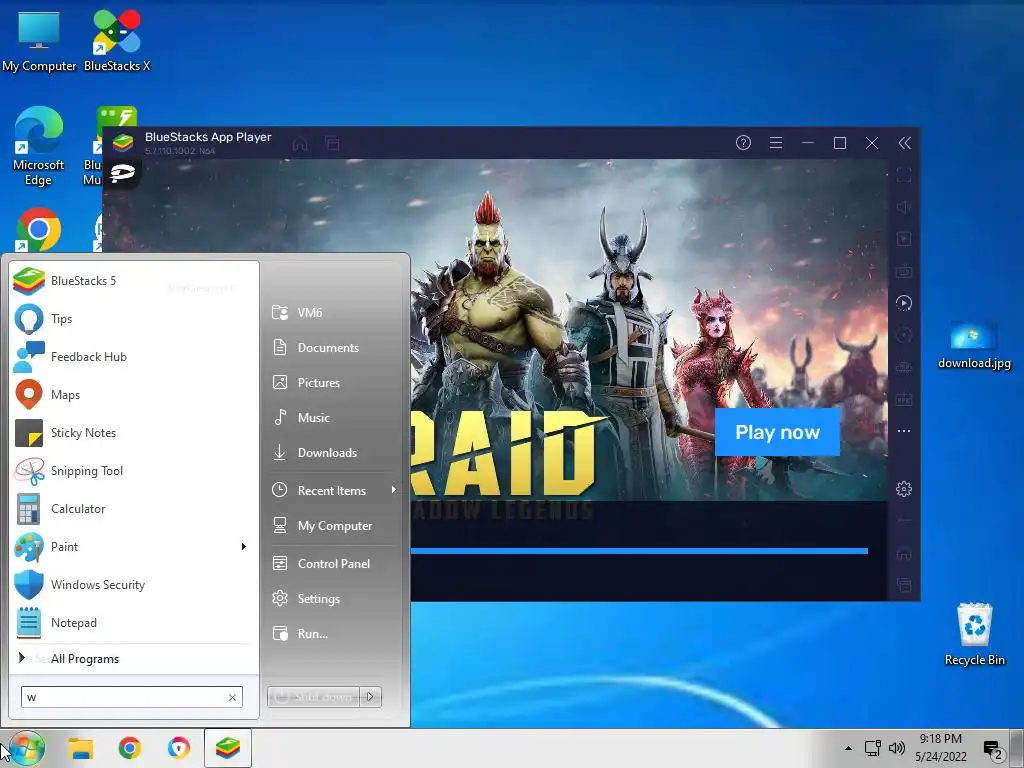Image resolution: width=1024 pixels, height=768 pixels.
Task: Expand Recent Items submenu
Action: point(333,490)
